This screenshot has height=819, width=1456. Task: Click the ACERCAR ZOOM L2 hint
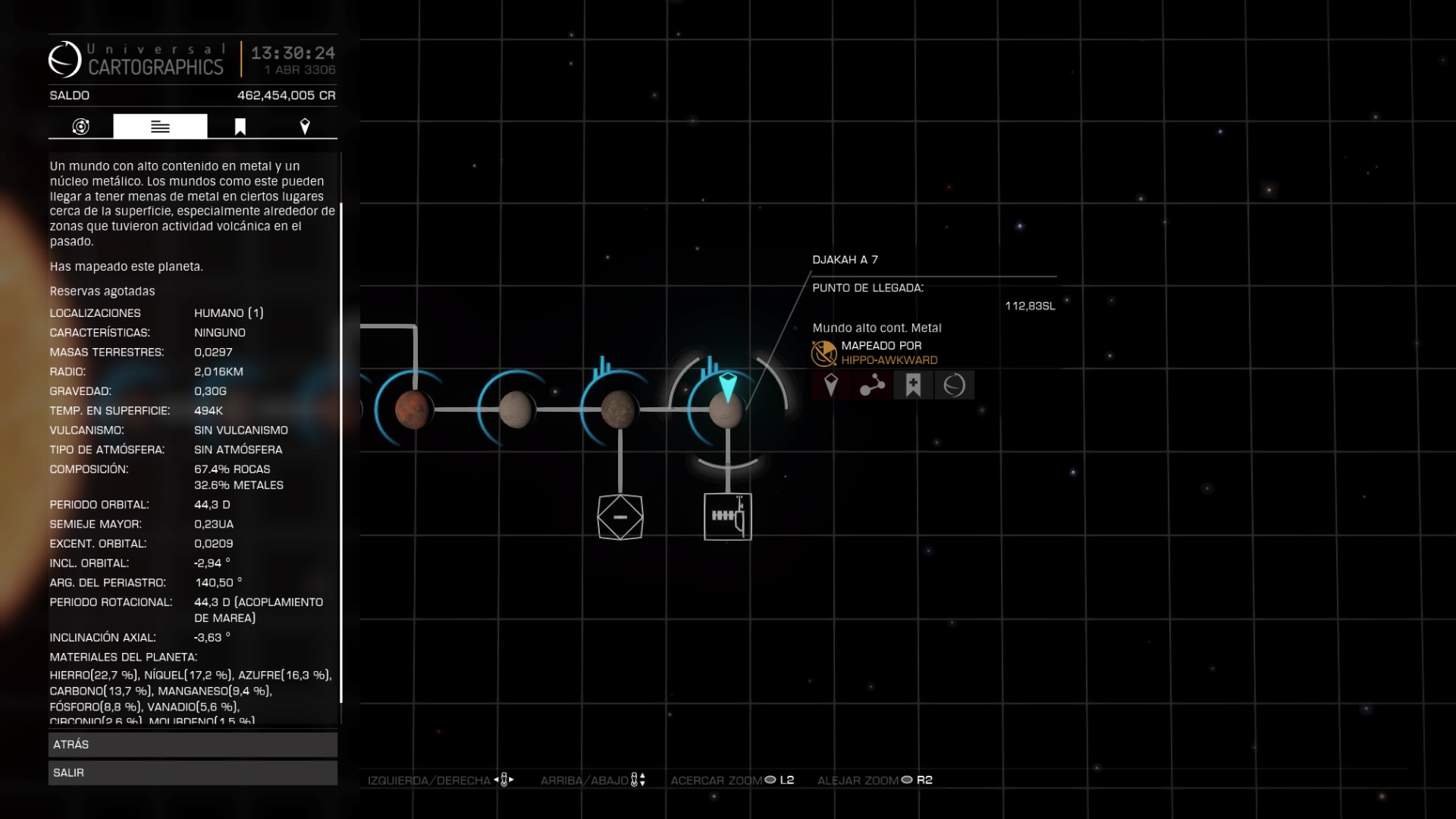(x=732, y=780)
